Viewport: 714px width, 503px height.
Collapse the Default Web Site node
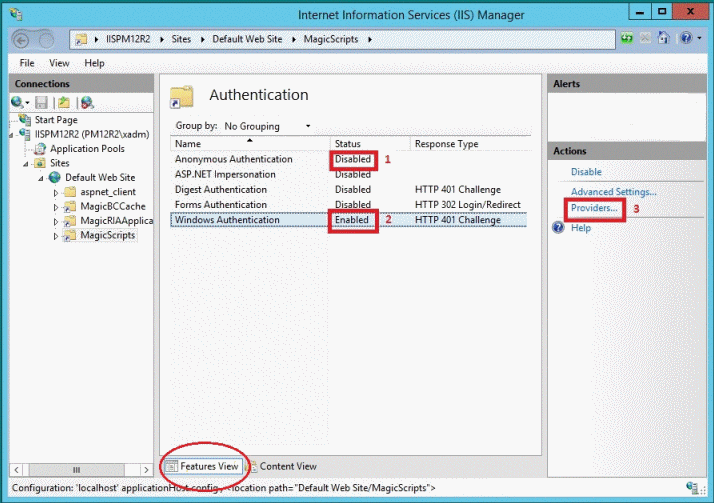coord(41,178)
